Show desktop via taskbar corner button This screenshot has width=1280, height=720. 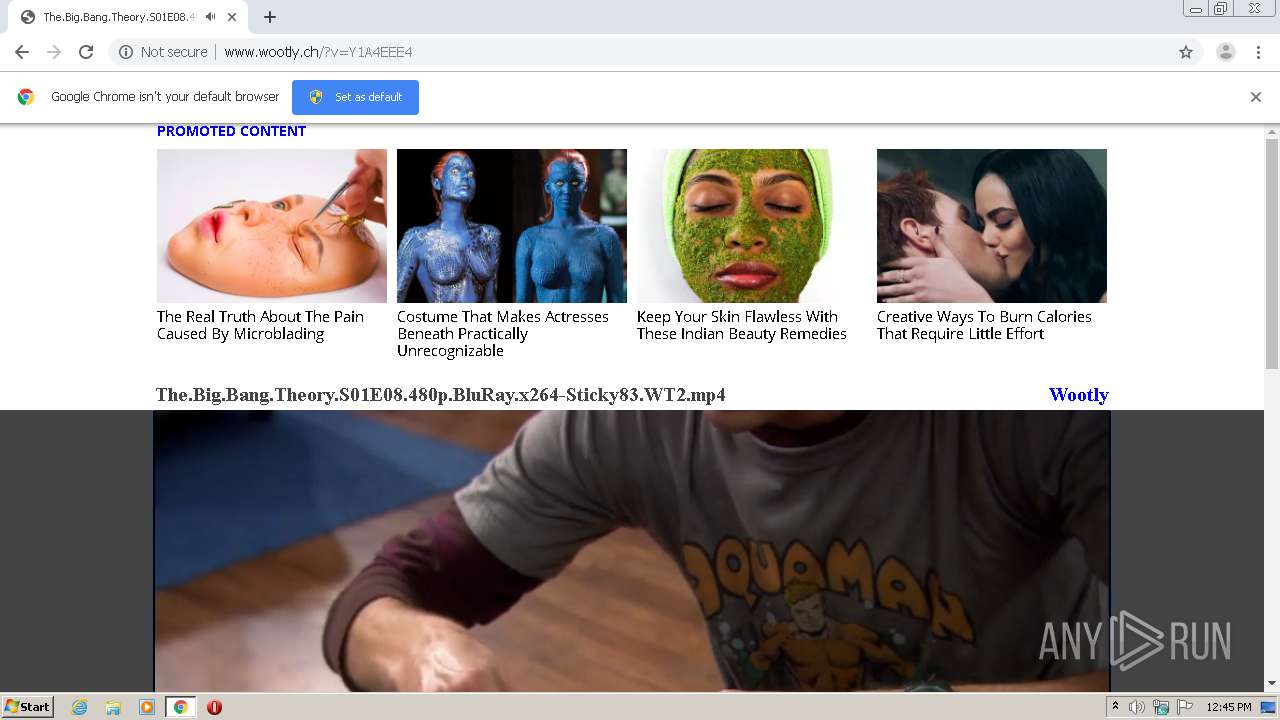coord(1268,707)
